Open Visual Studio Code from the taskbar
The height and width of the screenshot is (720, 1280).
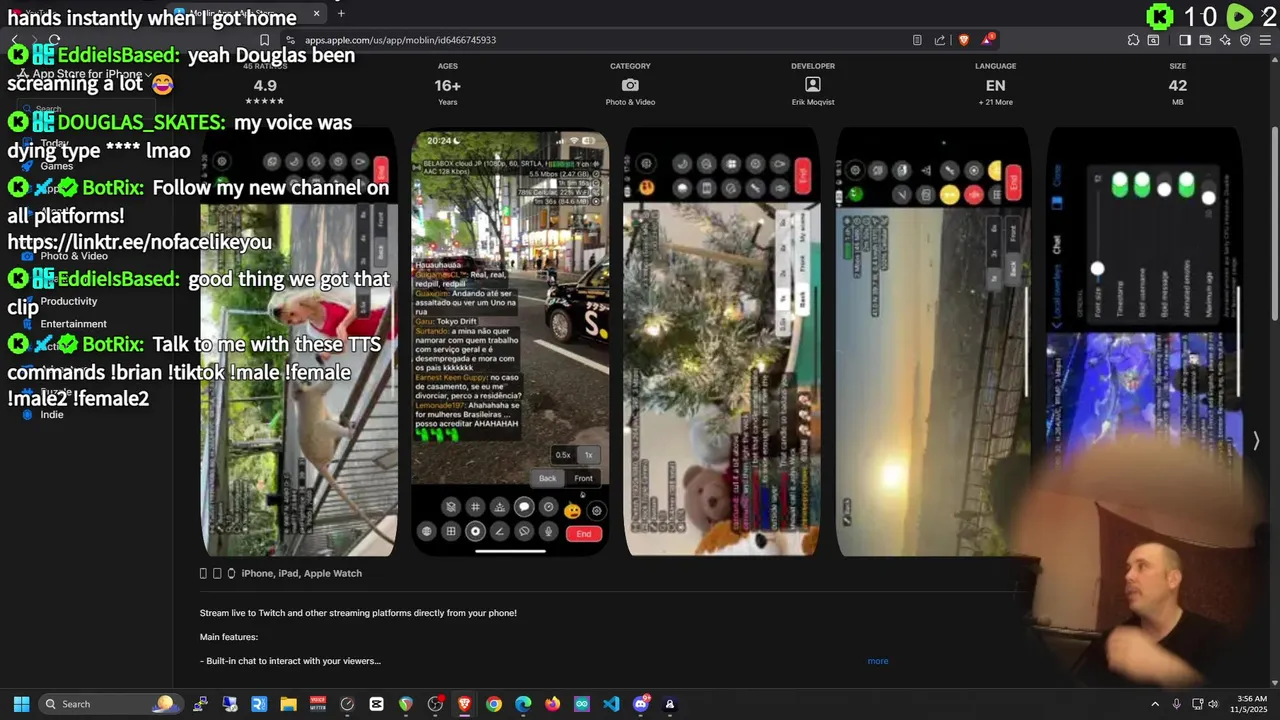click(611, 704)
